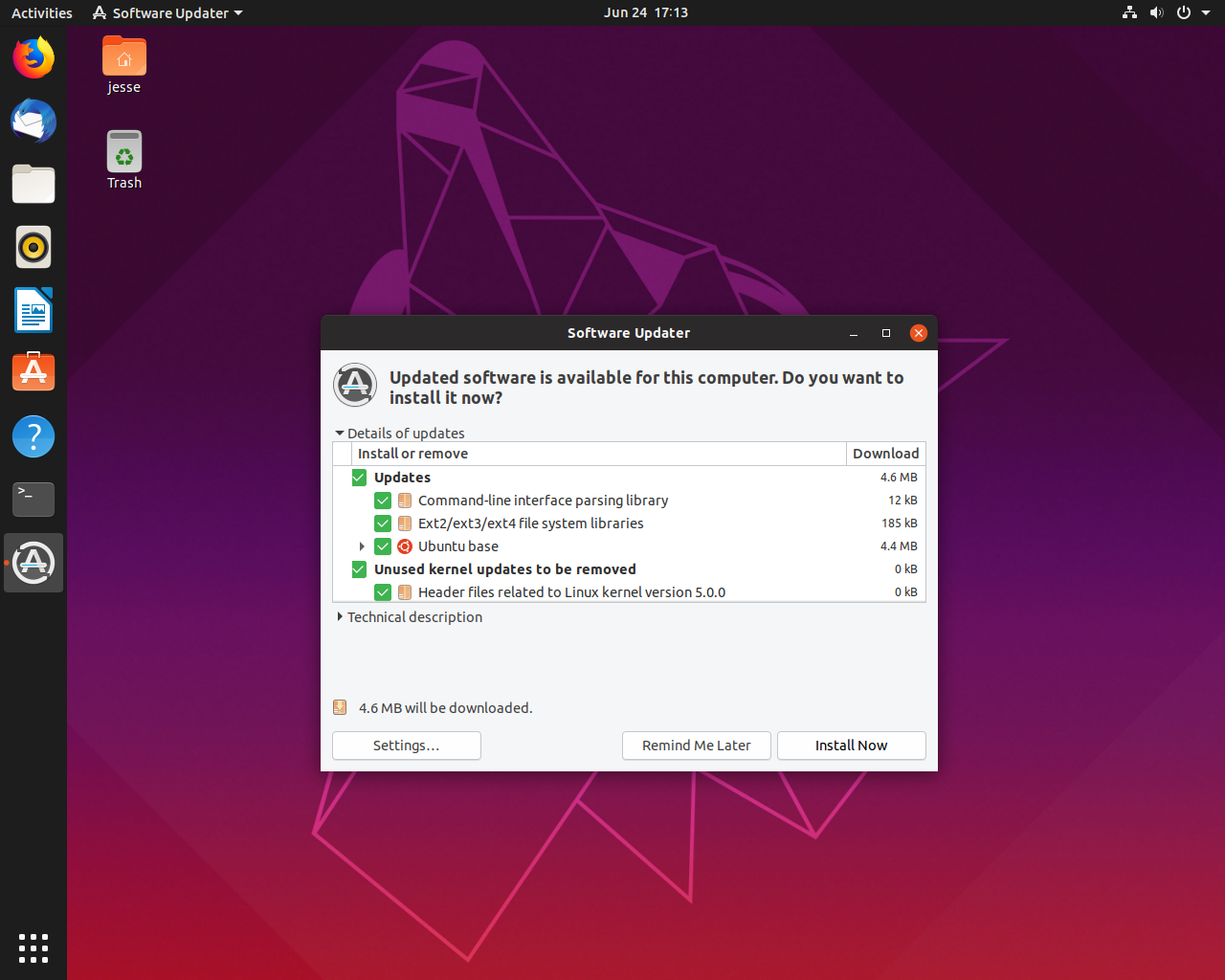Show Applications grid
This screenshot has height=980, width=1225.
[x=33, y=947]
